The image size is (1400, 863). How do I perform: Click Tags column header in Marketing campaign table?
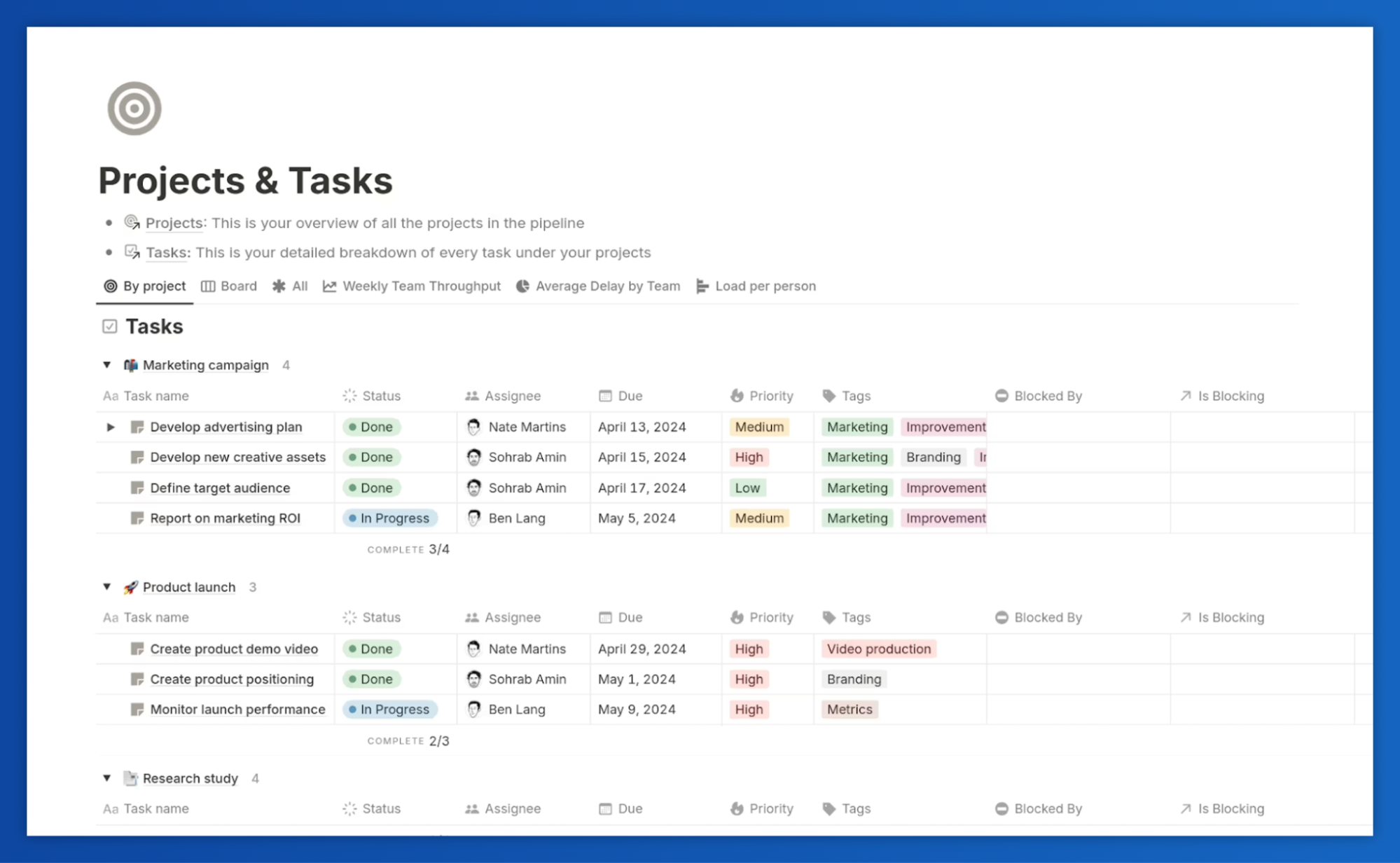[847, 396]
